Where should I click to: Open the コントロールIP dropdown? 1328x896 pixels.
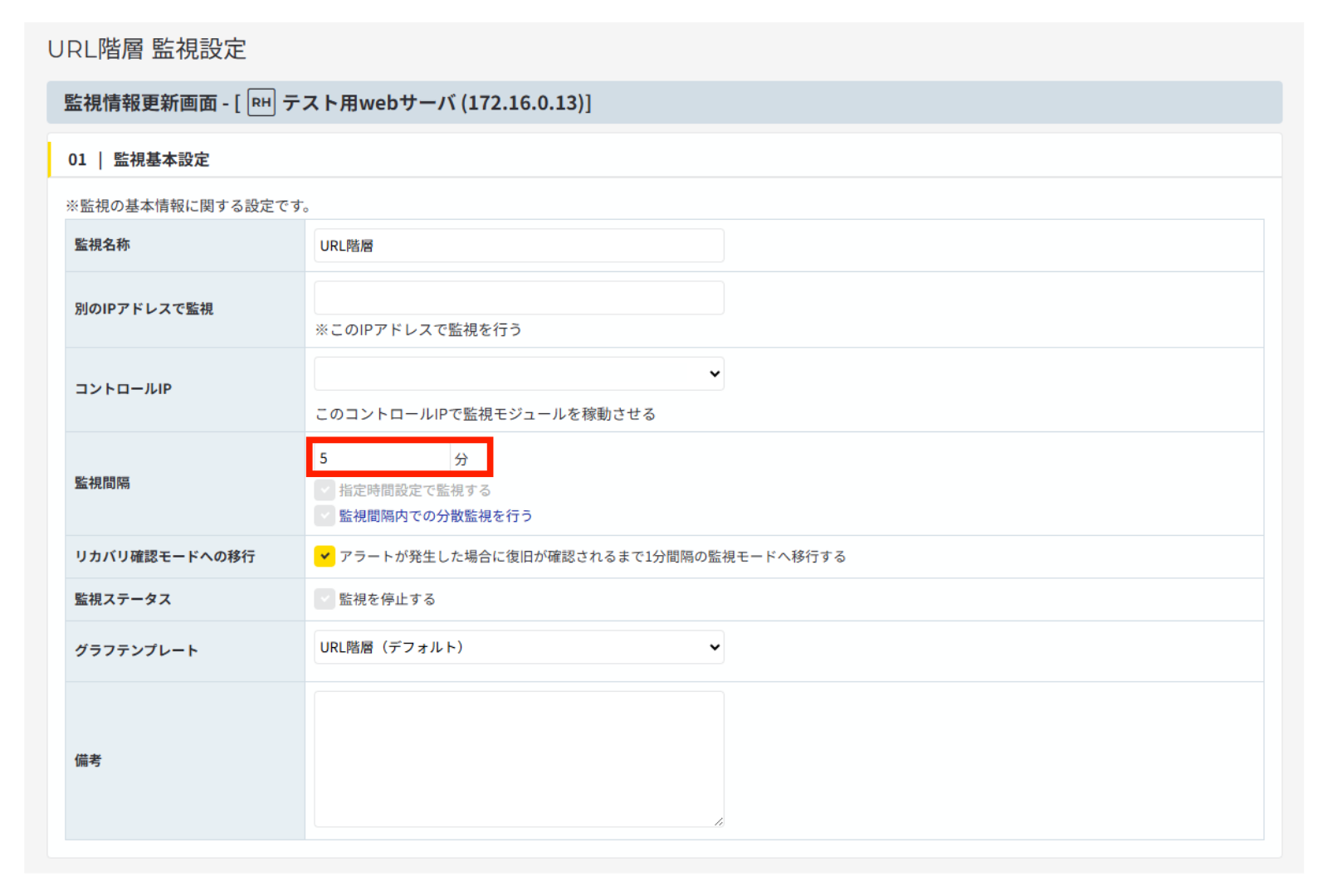click(519, 374)
